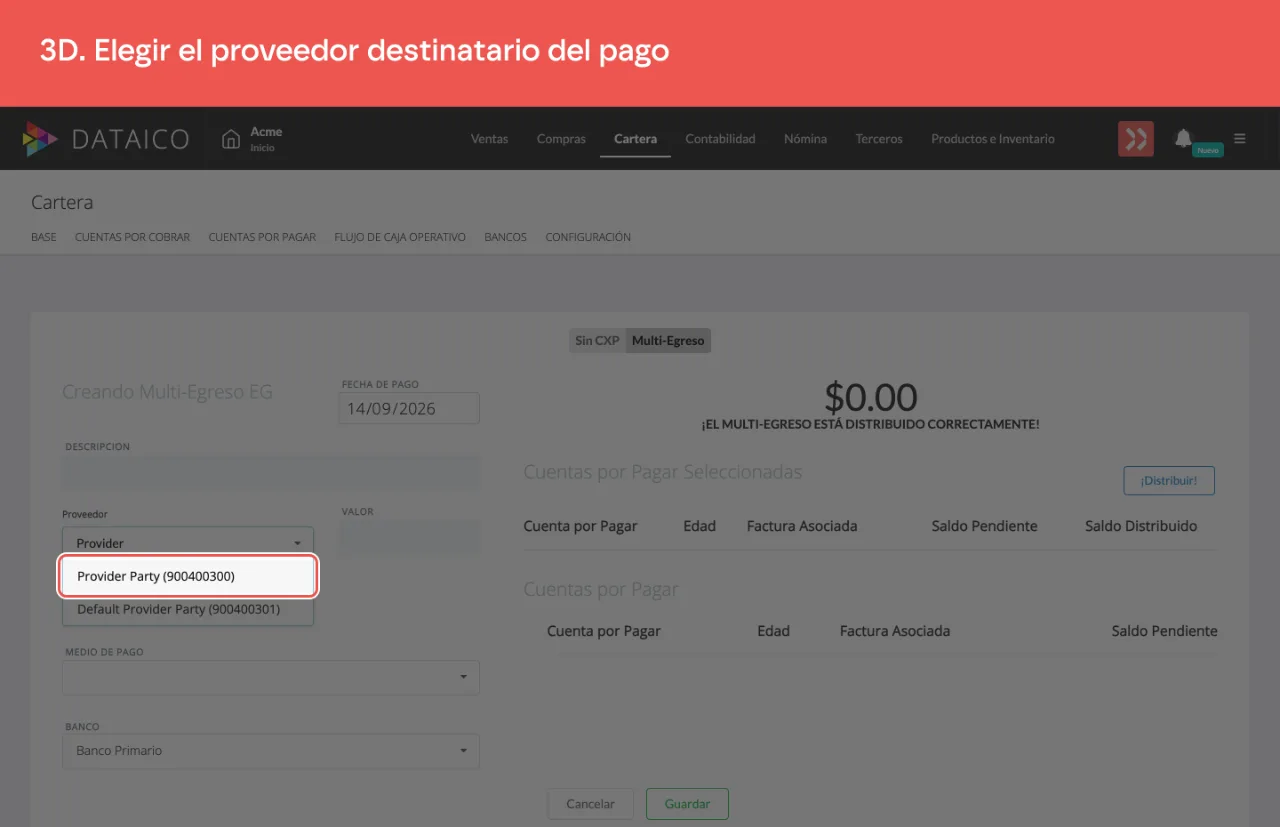The width and height of the screenshot is (1280, 827).
Task: Open the Configuración tab
Action: [588, 238]
